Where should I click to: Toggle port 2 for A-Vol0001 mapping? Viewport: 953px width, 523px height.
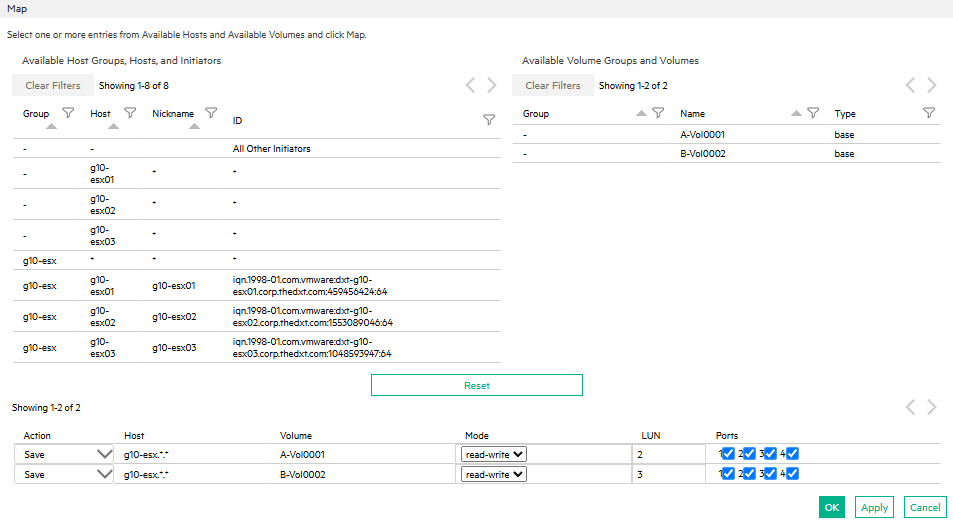tap(749, 454)
